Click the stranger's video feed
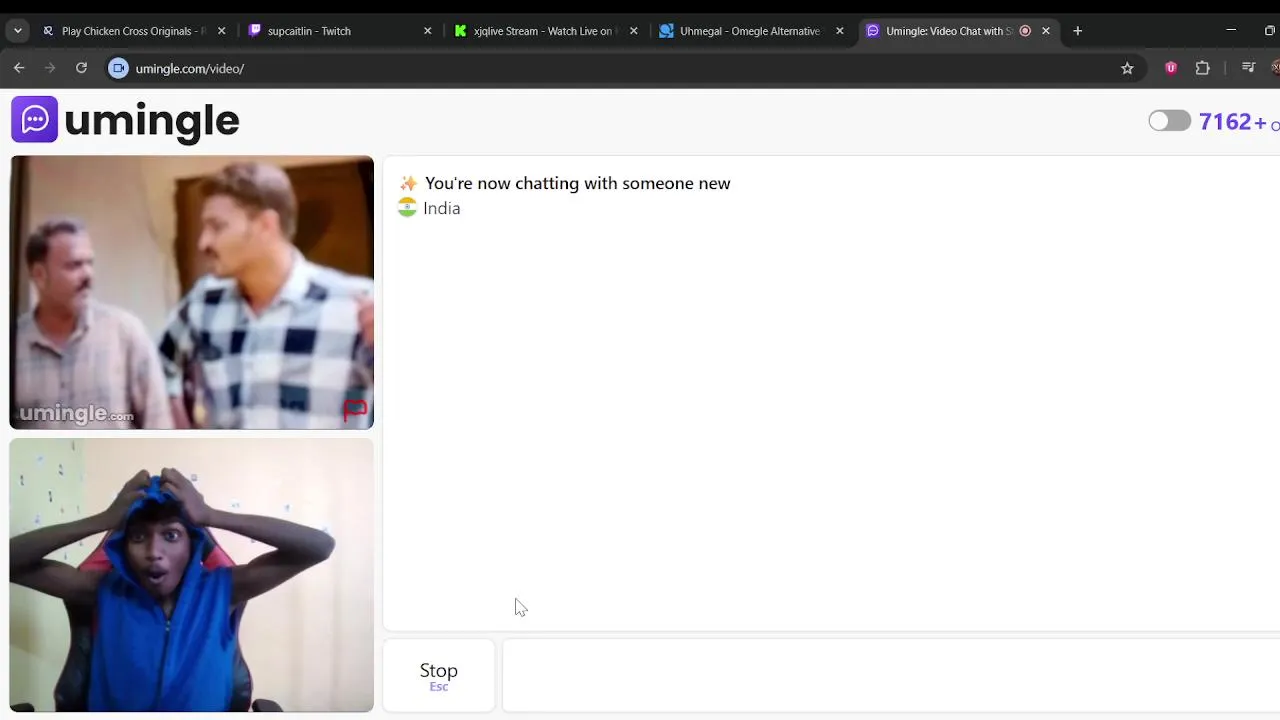The image size is (1280, 720). point(192,292)
